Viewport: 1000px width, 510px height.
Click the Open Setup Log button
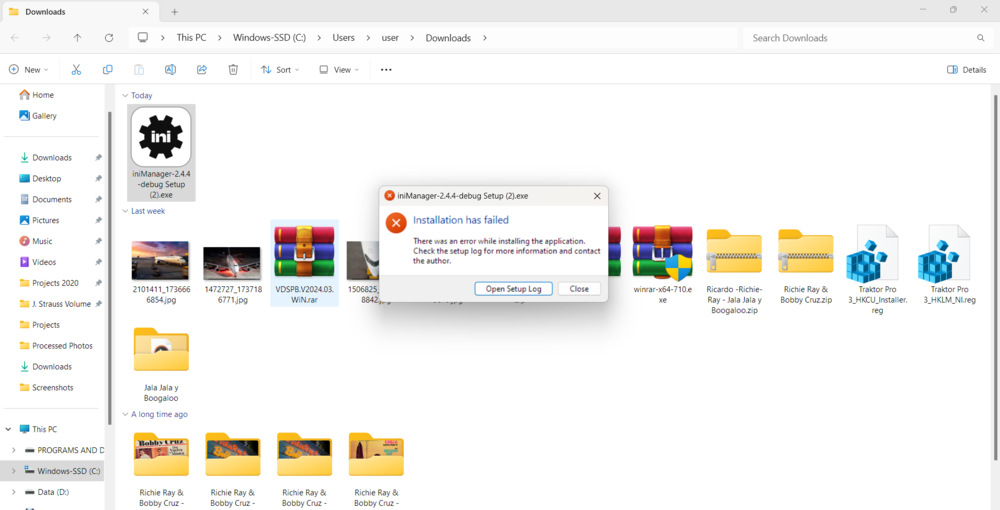513,289
